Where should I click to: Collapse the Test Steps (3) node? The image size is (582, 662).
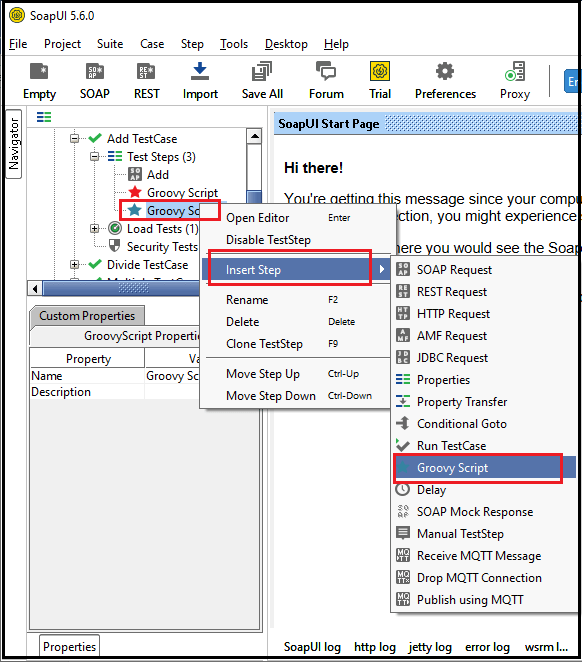[95, 157]
